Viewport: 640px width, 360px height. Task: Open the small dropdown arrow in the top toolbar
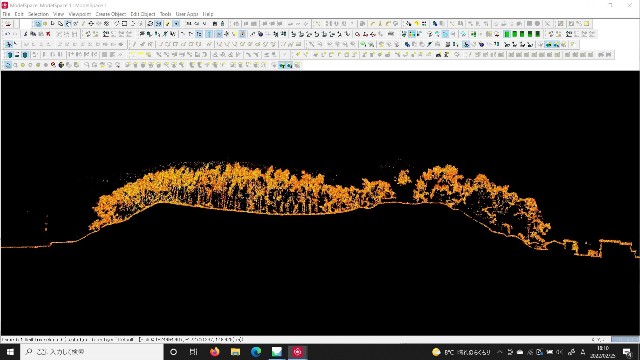(176, 24)
